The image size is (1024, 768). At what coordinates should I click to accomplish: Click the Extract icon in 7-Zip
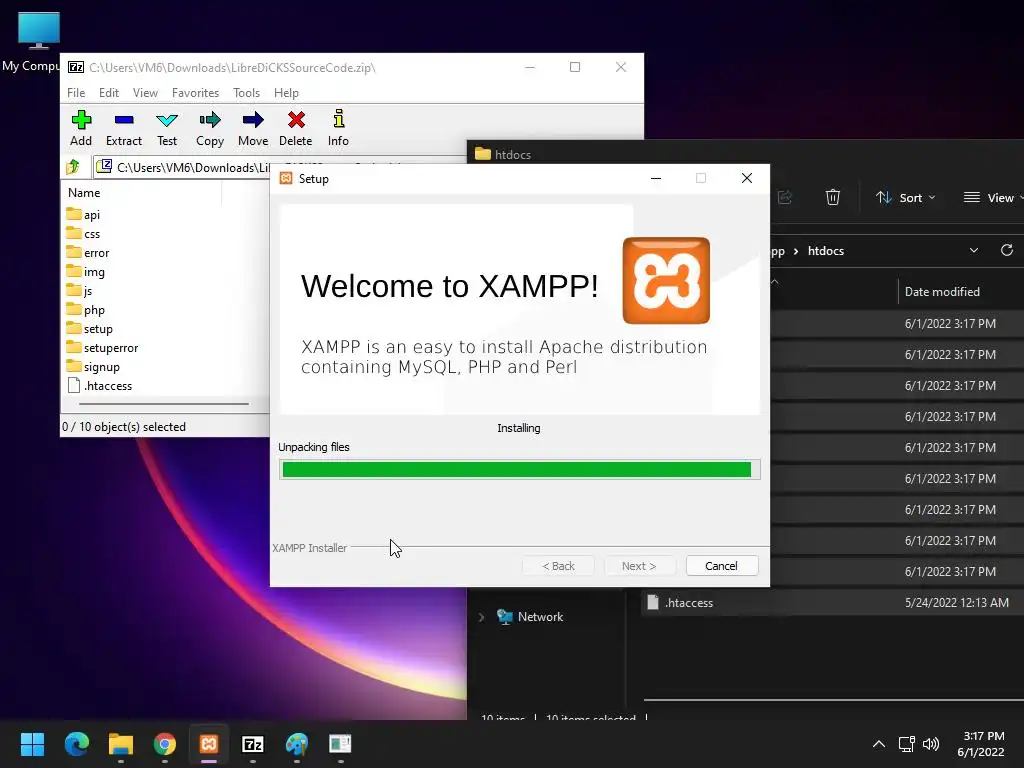(x=123, y=120)
